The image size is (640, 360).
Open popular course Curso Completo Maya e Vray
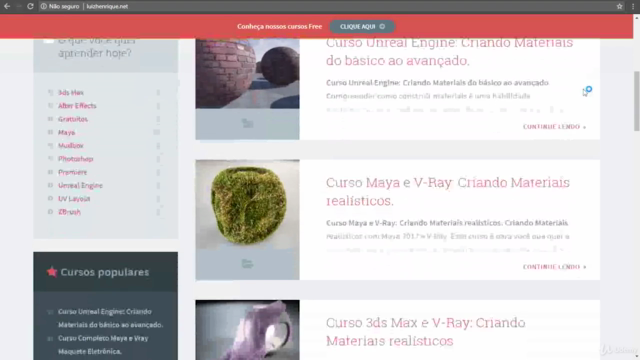(x=103, y=344)
